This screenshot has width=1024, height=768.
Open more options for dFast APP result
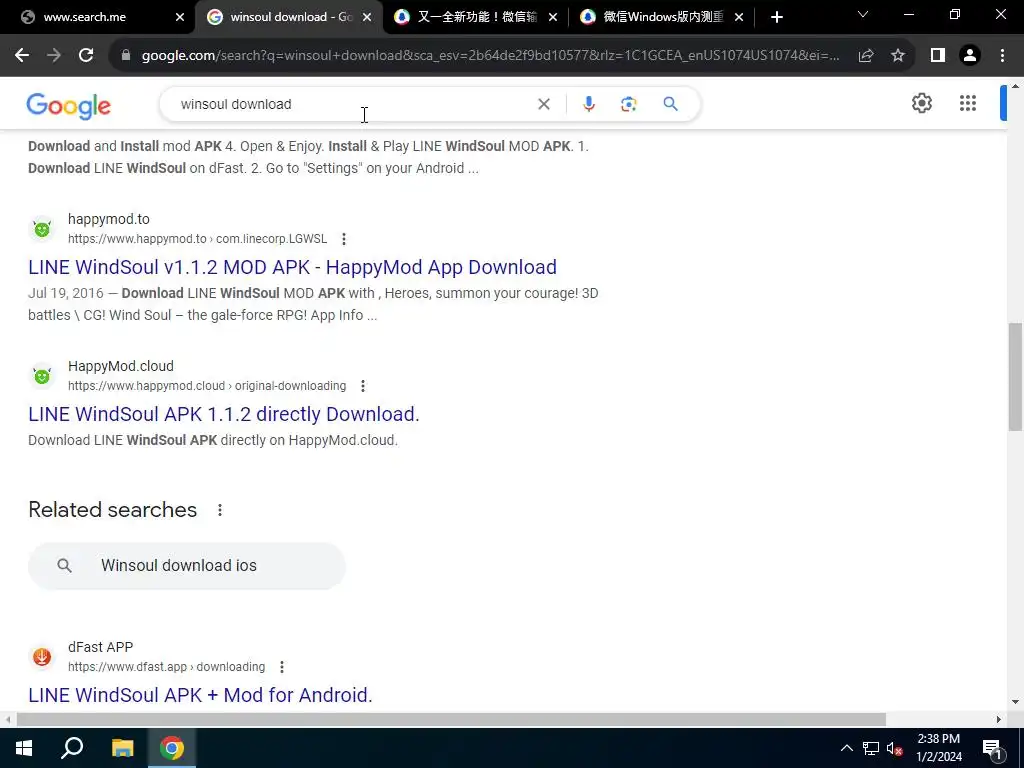pos(281,667)
